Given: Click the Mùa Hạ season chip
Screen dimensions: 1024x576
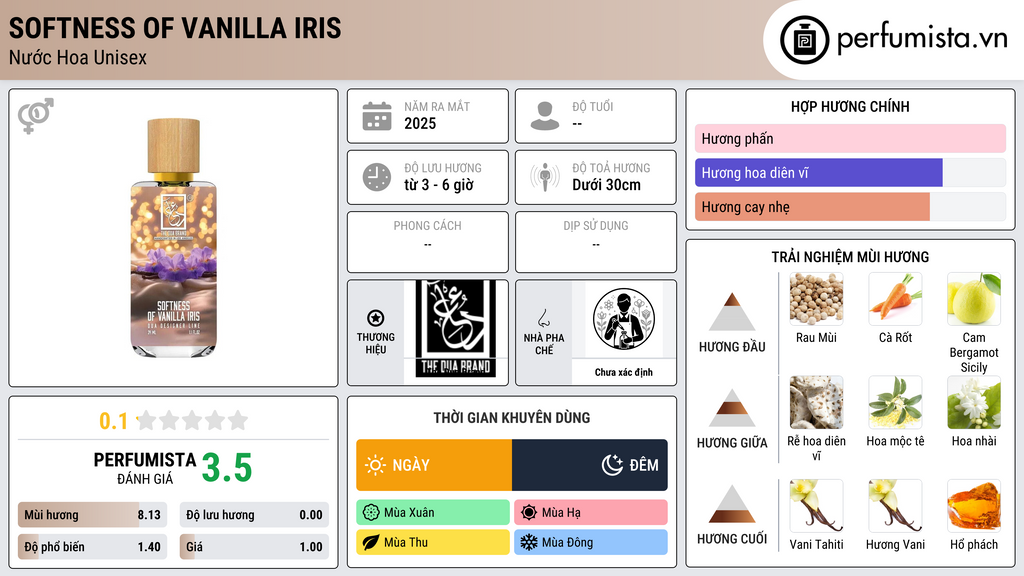Looking at the screenshot, I should pos(591,513).
